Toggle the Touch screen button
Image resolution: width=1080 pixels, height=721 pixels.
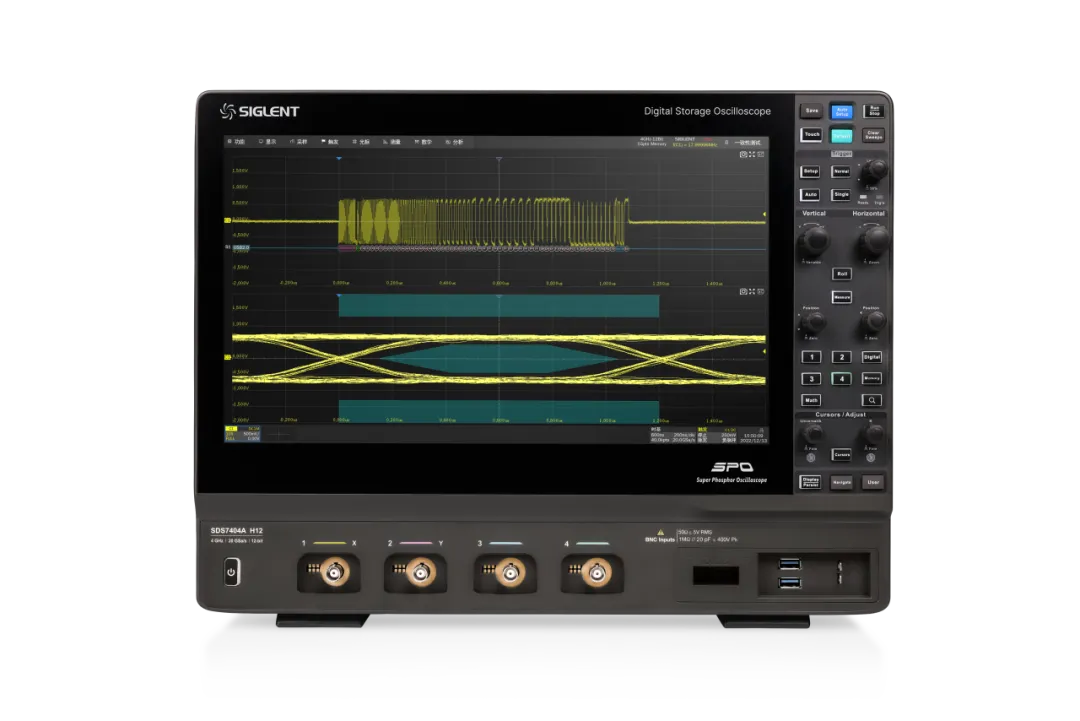tap(811, 135)
